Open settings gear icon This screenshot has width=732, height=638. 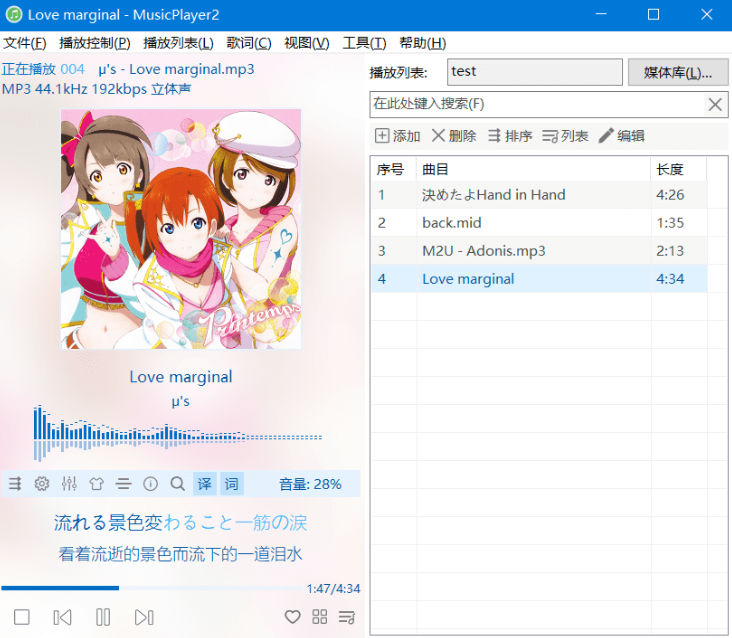(42, 484)
